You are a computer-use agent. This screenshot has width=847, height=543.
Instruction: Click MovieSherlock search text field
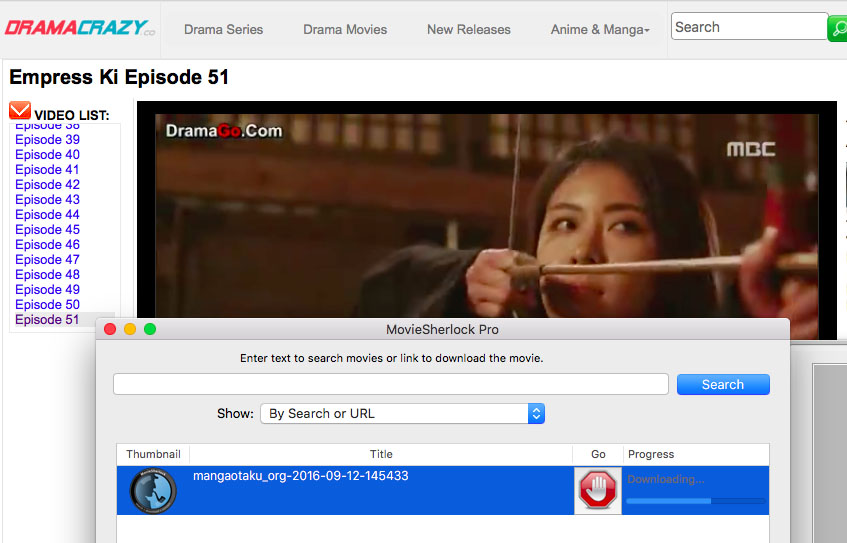click(x=391, y=384)
